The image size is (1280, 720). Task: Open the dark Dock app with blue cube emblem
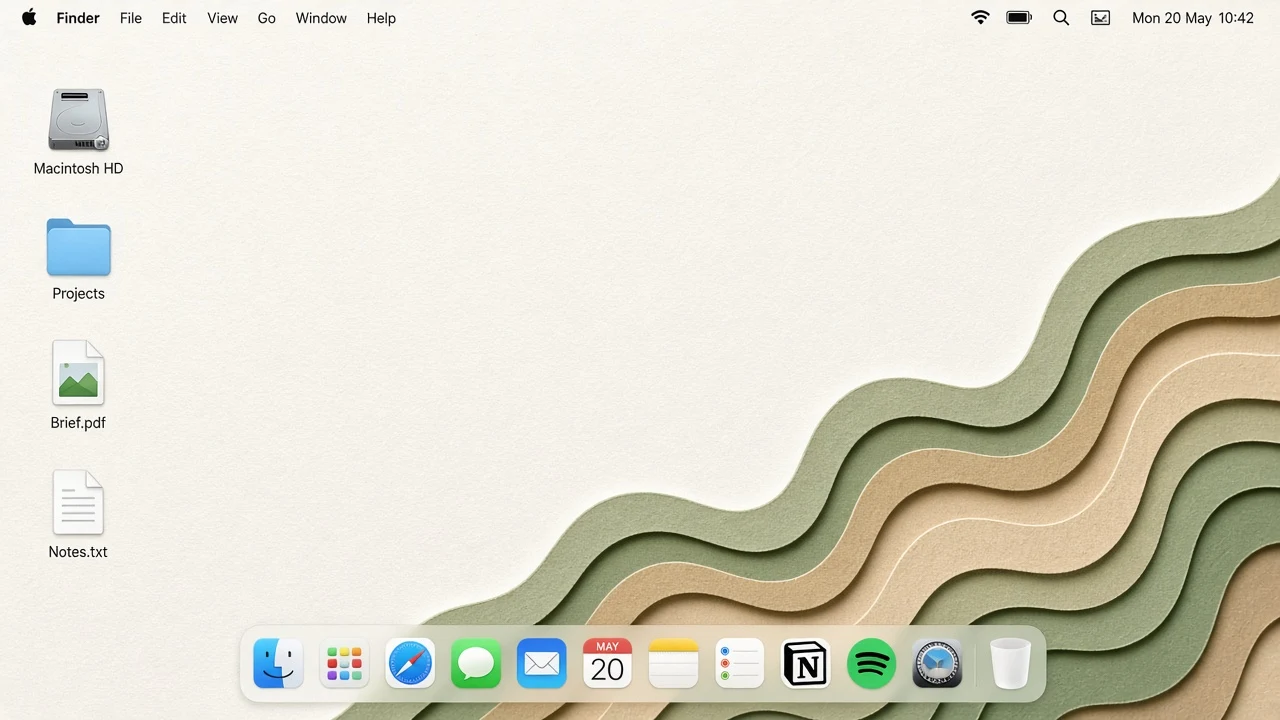pos(938,663)
